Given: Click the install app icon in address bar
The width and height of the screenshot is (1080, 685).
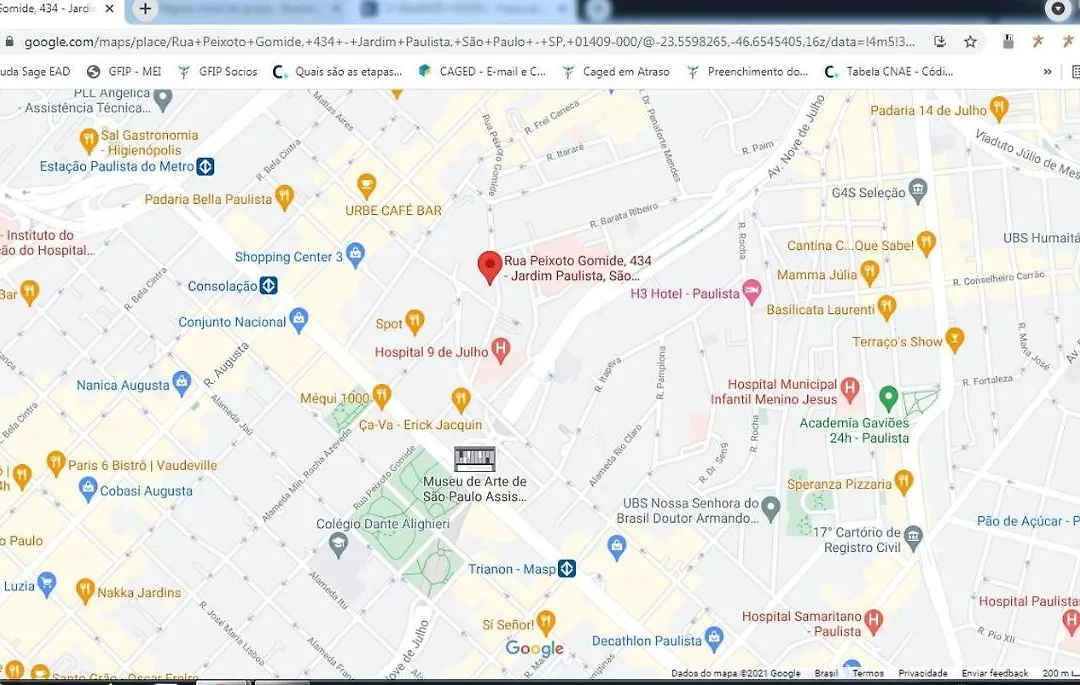Looking at the screenshot, I should tap(940, 42).
